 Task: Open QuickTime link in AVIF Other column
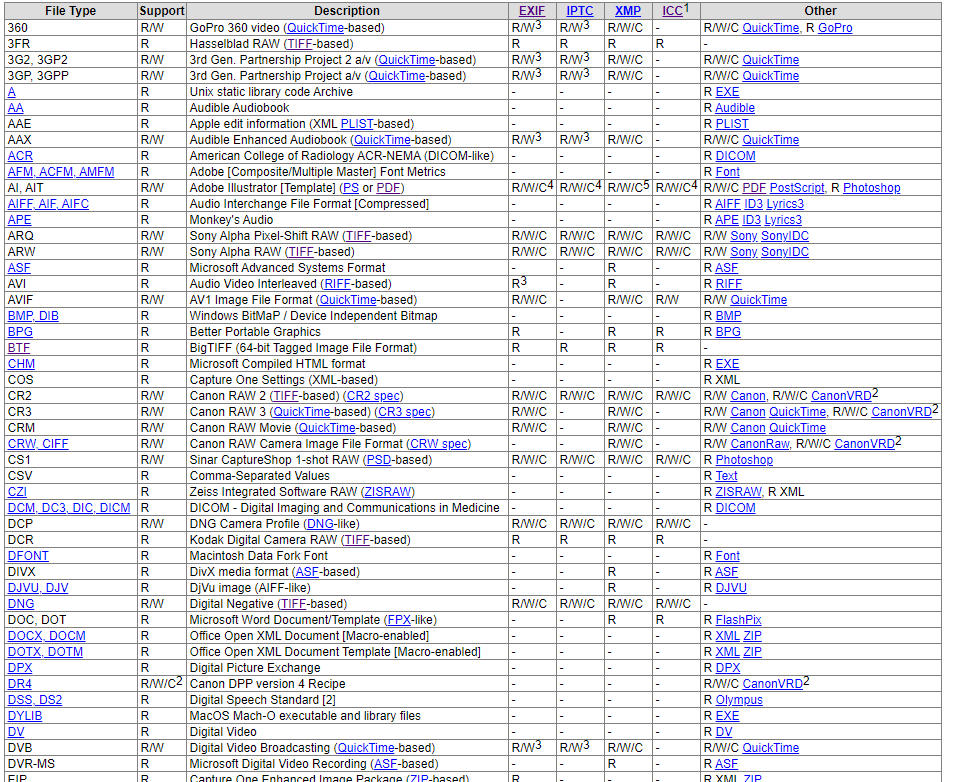pos(759,300)
